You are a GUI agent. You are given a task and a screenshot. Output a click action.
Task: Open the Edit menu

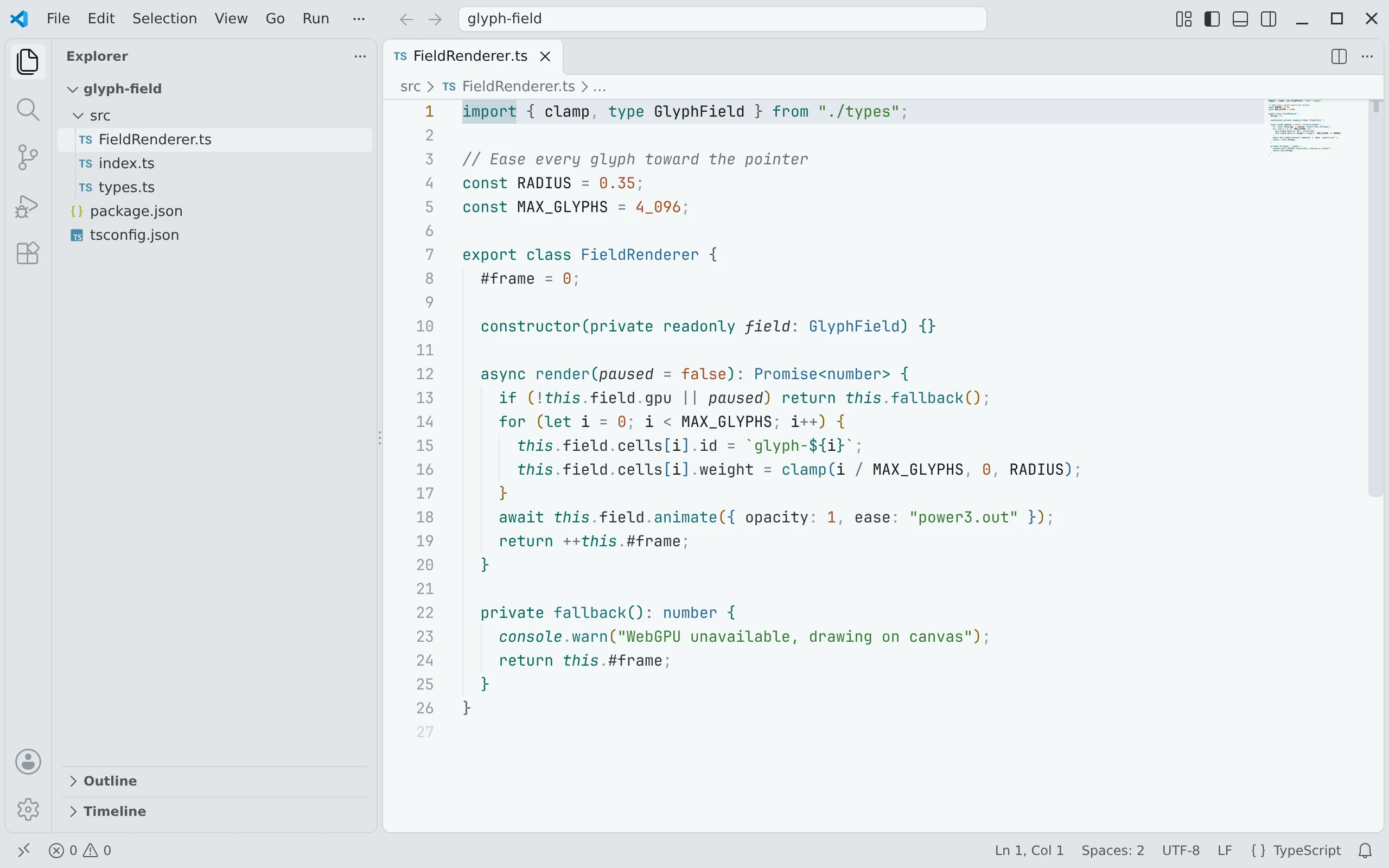(x=101, y=19)
